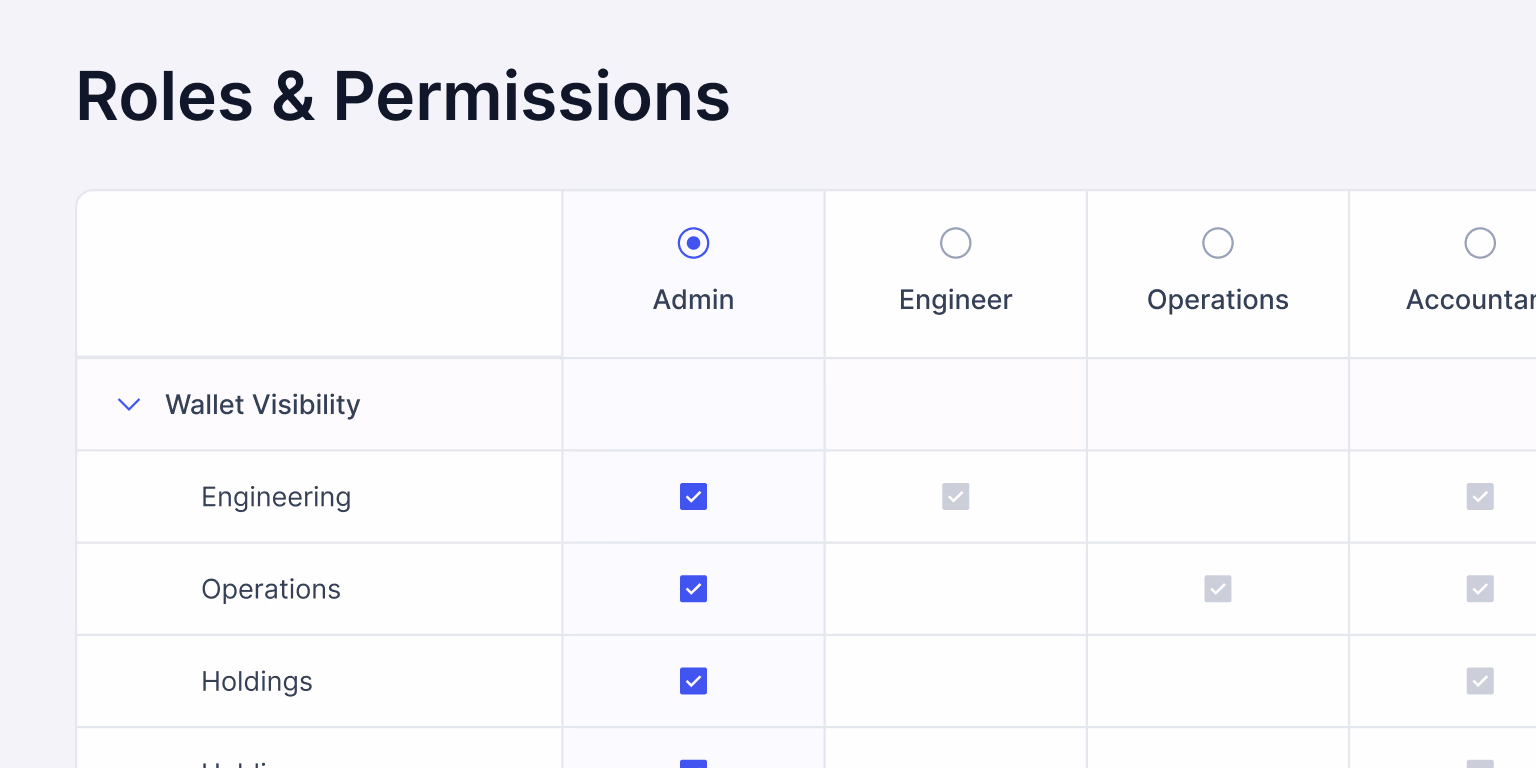Click the Wallet Visibility section title
This screenshot has width=1536, height=768.
(262, 405)
